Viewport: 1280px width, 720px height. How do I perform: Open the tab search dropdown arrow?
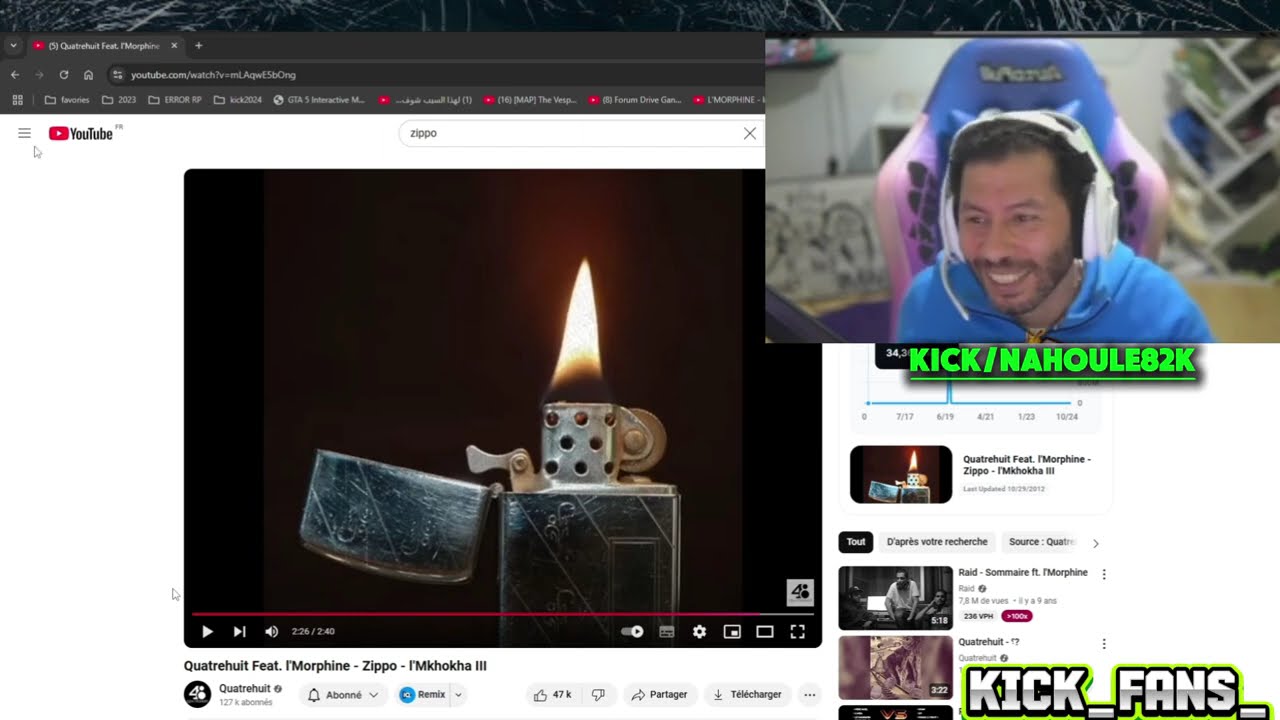[13, 46]
